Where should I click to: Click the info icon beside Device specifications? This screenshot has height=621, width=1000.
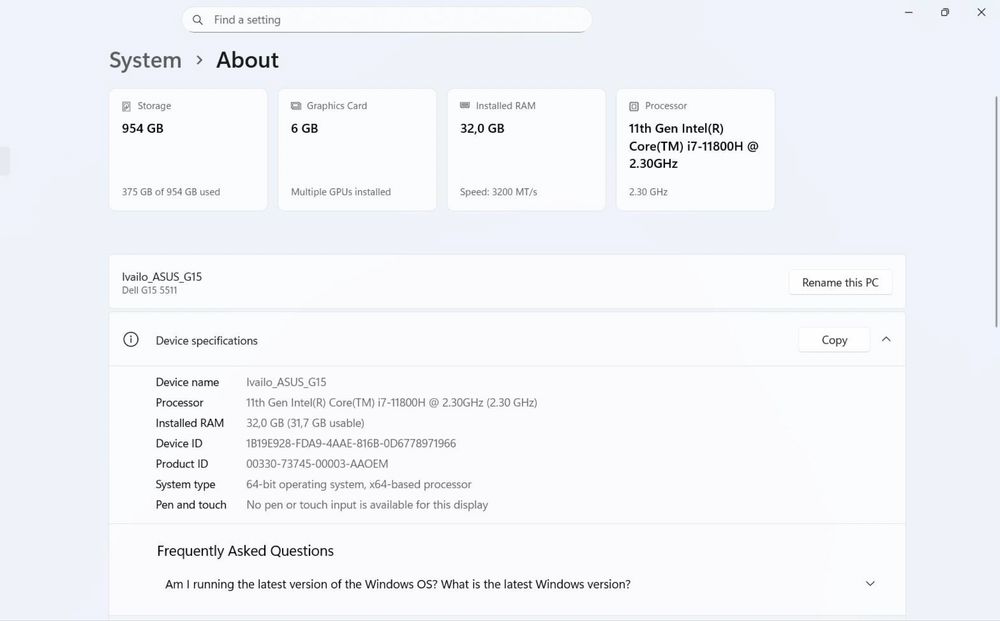click(131, 340)
